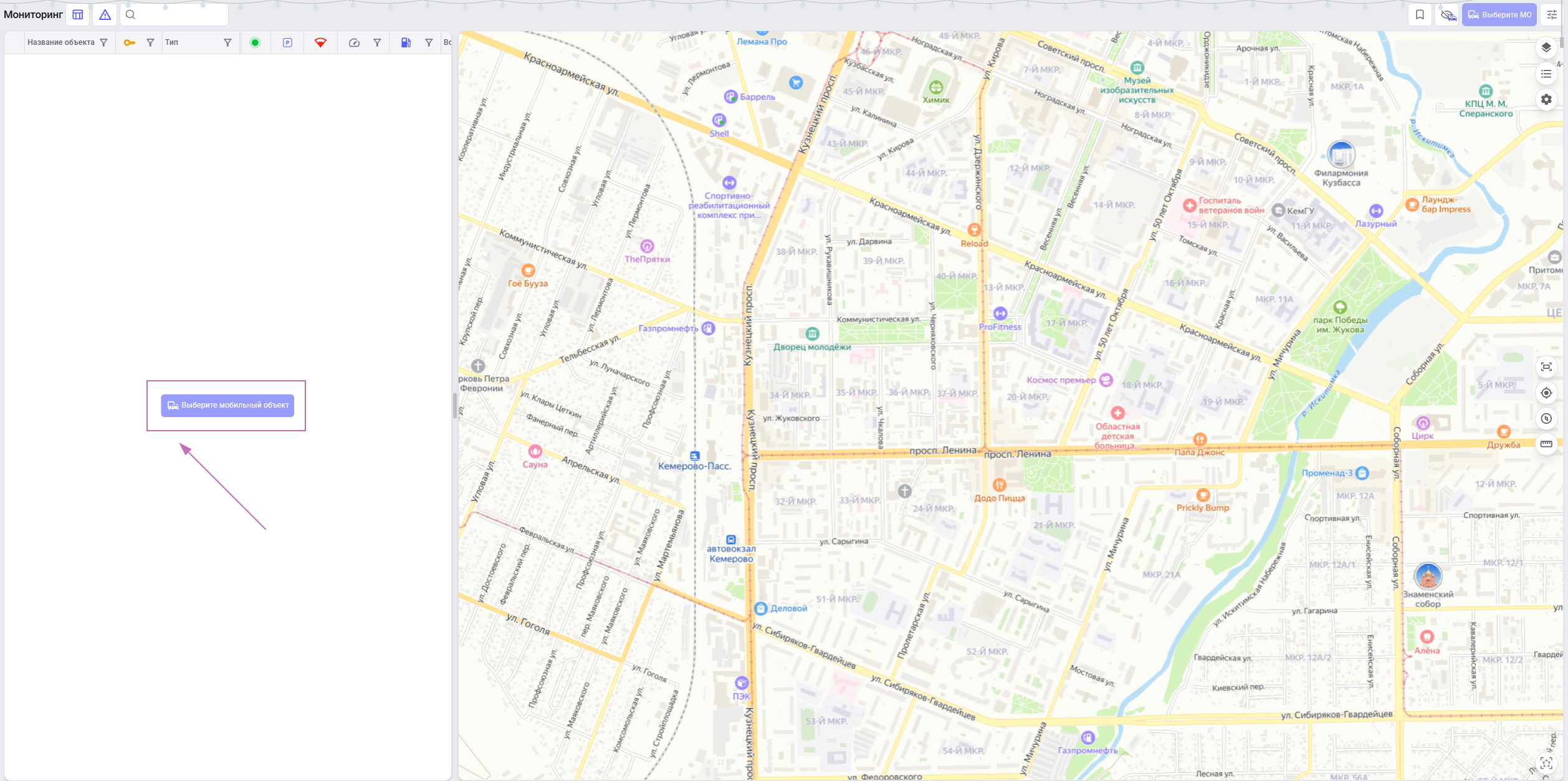Center map on my location
Viewport: 1568px width, 781px height.
tap(1546, 393)
